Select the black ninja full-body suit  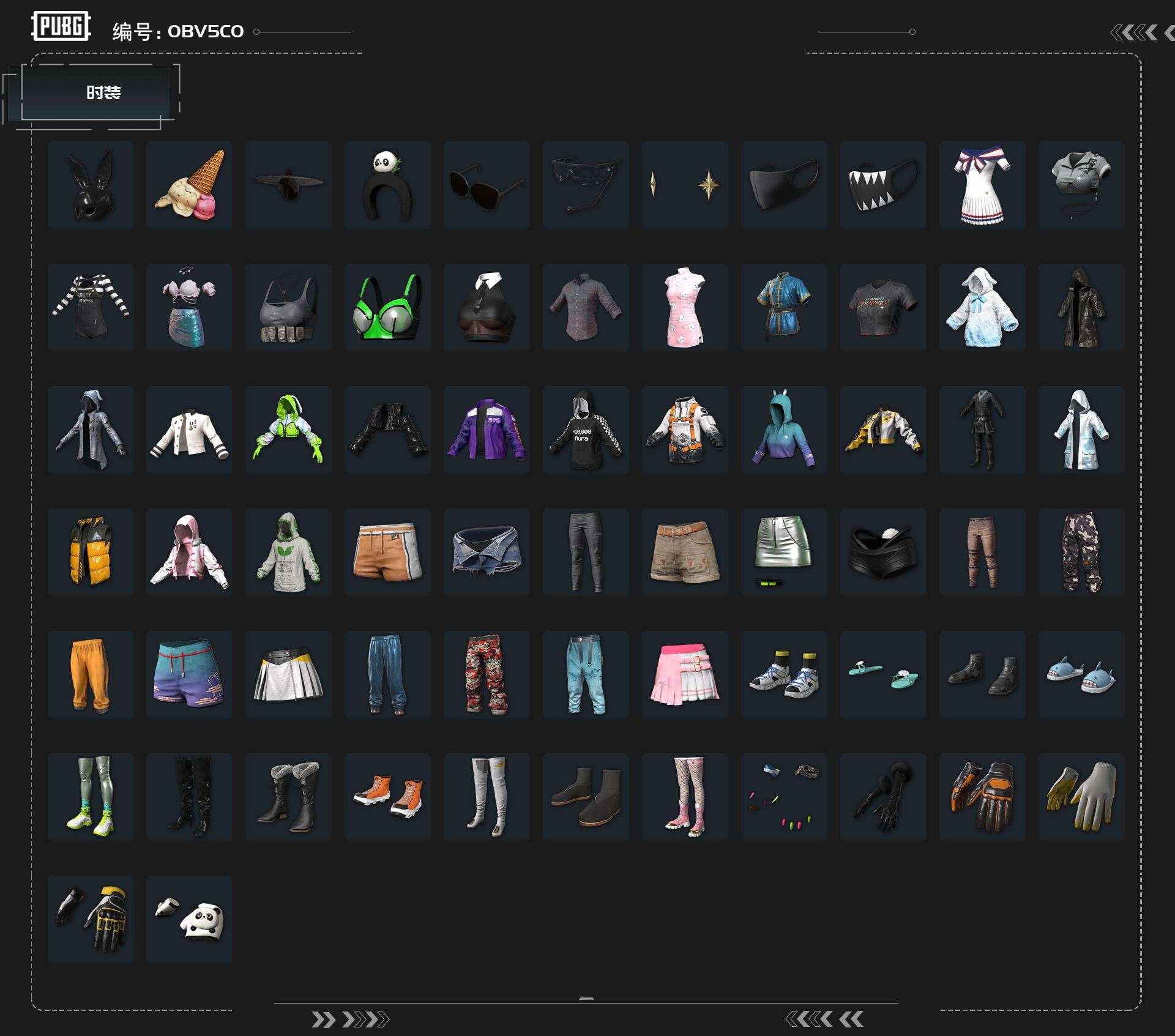click(x=982, y=430)
